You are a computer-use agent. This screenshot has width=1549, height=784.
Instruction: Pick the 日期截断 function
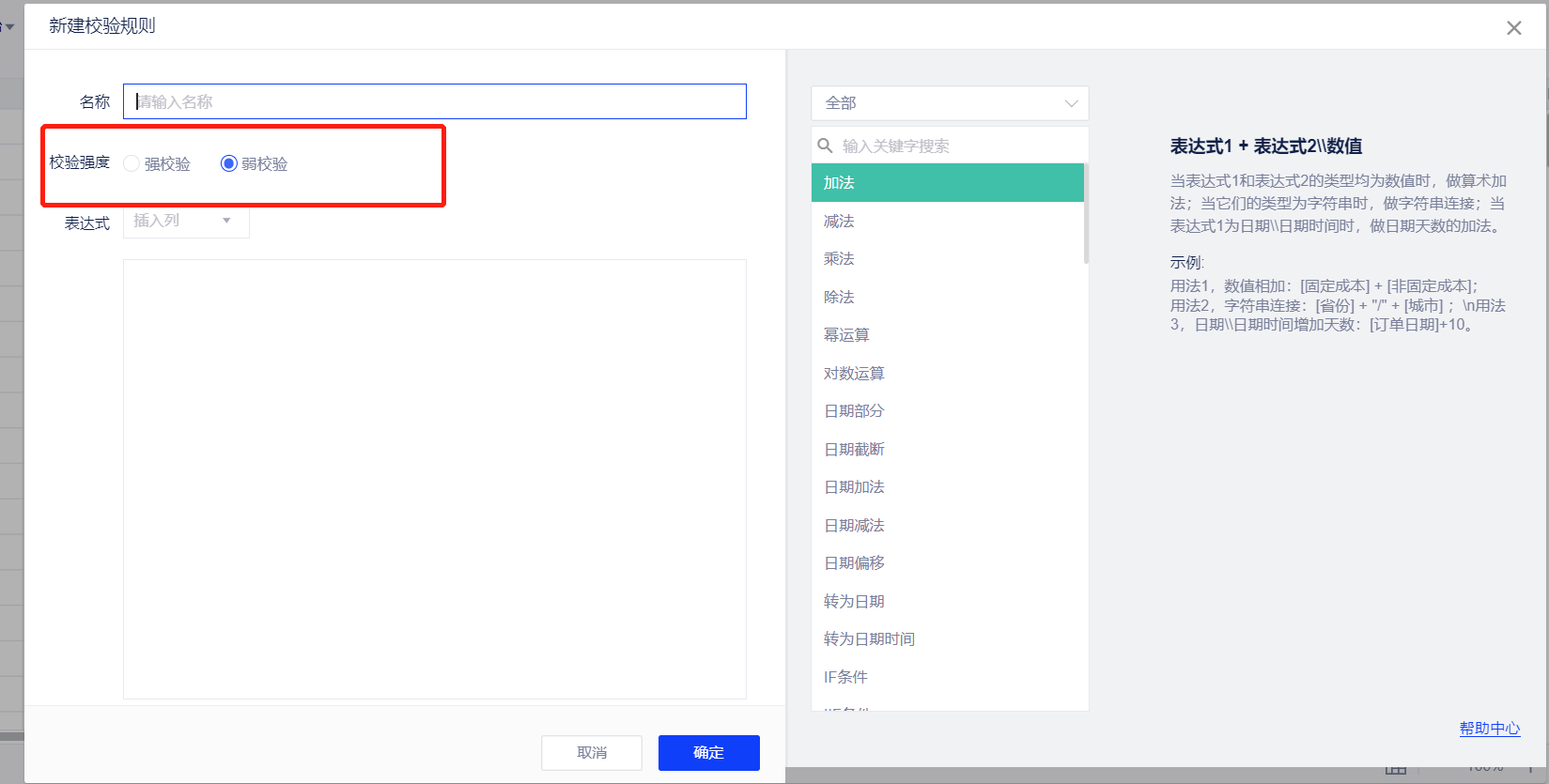pos(854,450)
